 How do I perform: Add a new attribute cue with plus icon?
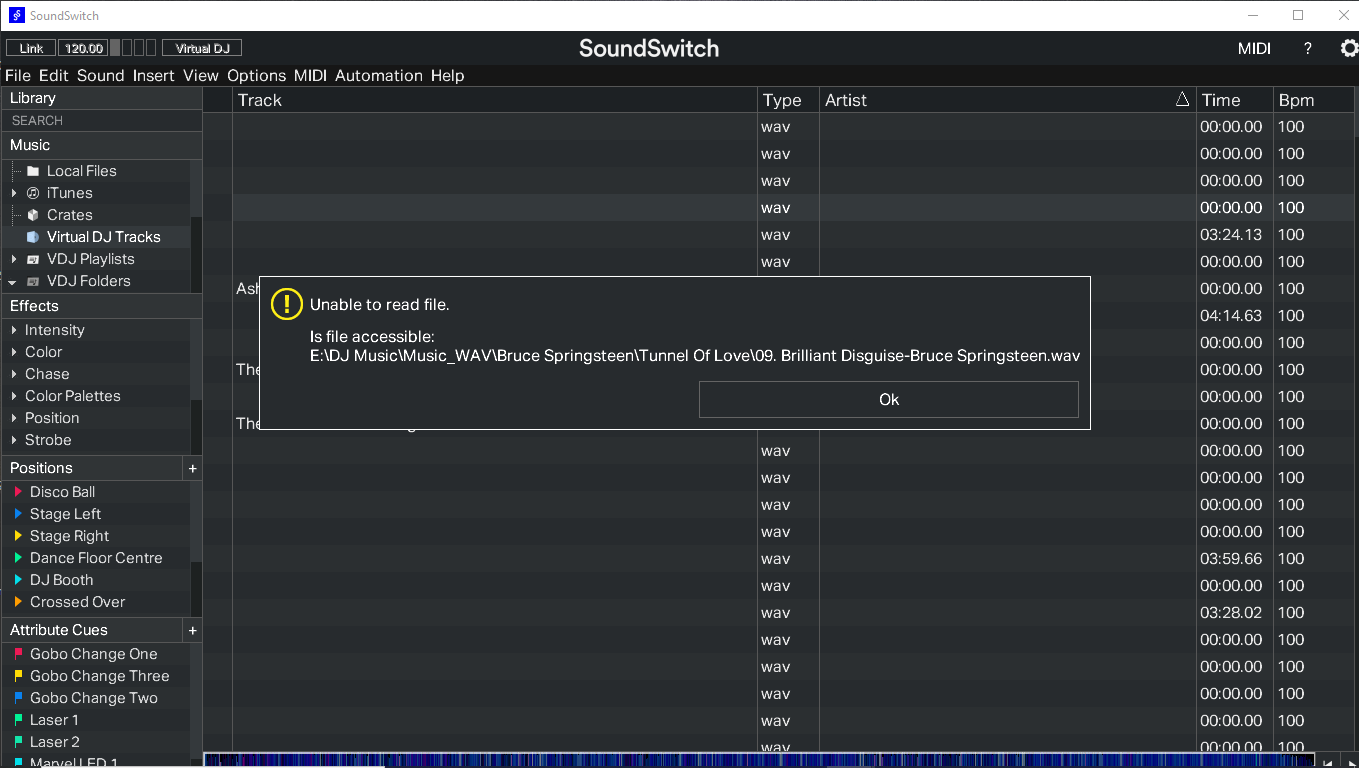coord(193,630)
